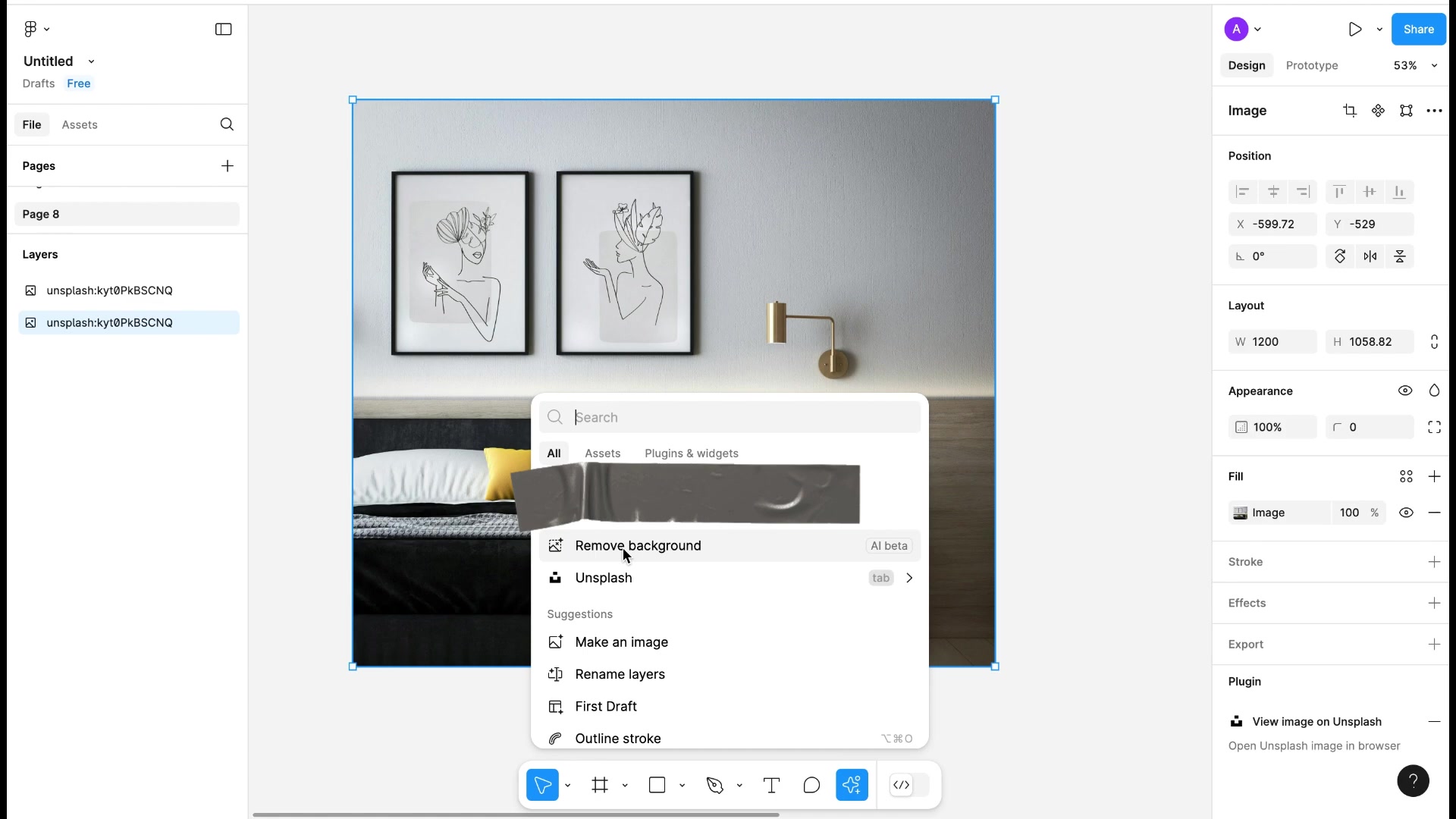Image resolution: width=1456 pixels, height=819 pixels.
Task: Select the Pen tool in toolbar
Action: (x=715, y=785)
